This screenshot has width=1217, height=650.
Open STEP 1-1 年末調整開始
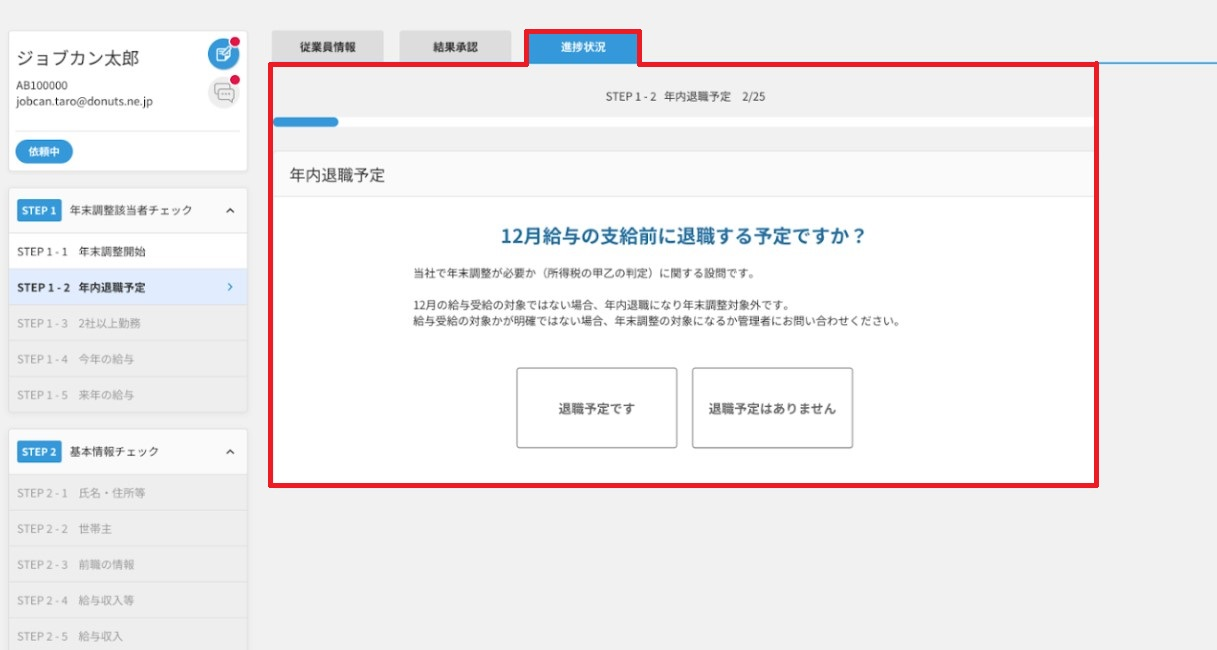coord(128,251)
